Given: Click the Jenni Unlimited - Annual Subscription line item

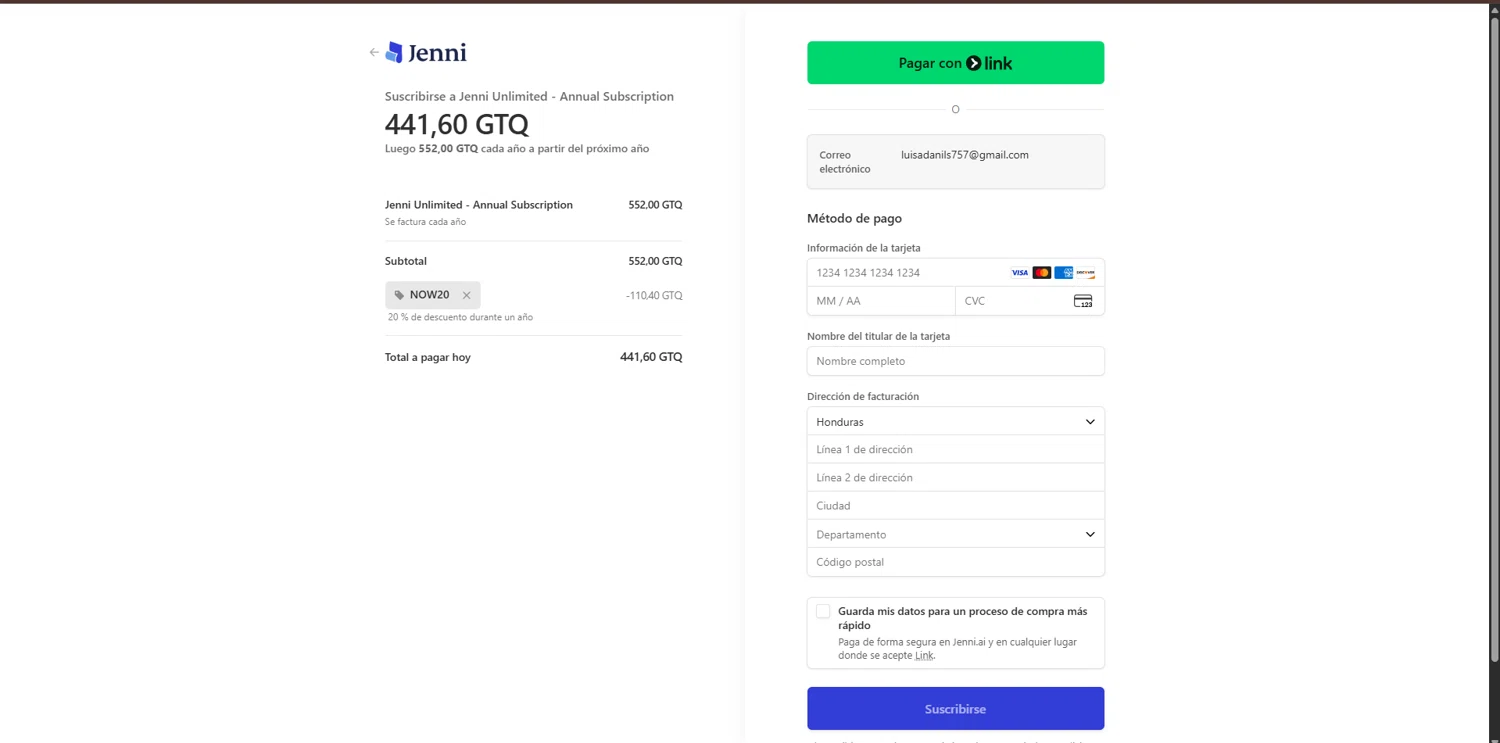Looking at the screenshot, I should pyautogui.click(x=479, y=205).
